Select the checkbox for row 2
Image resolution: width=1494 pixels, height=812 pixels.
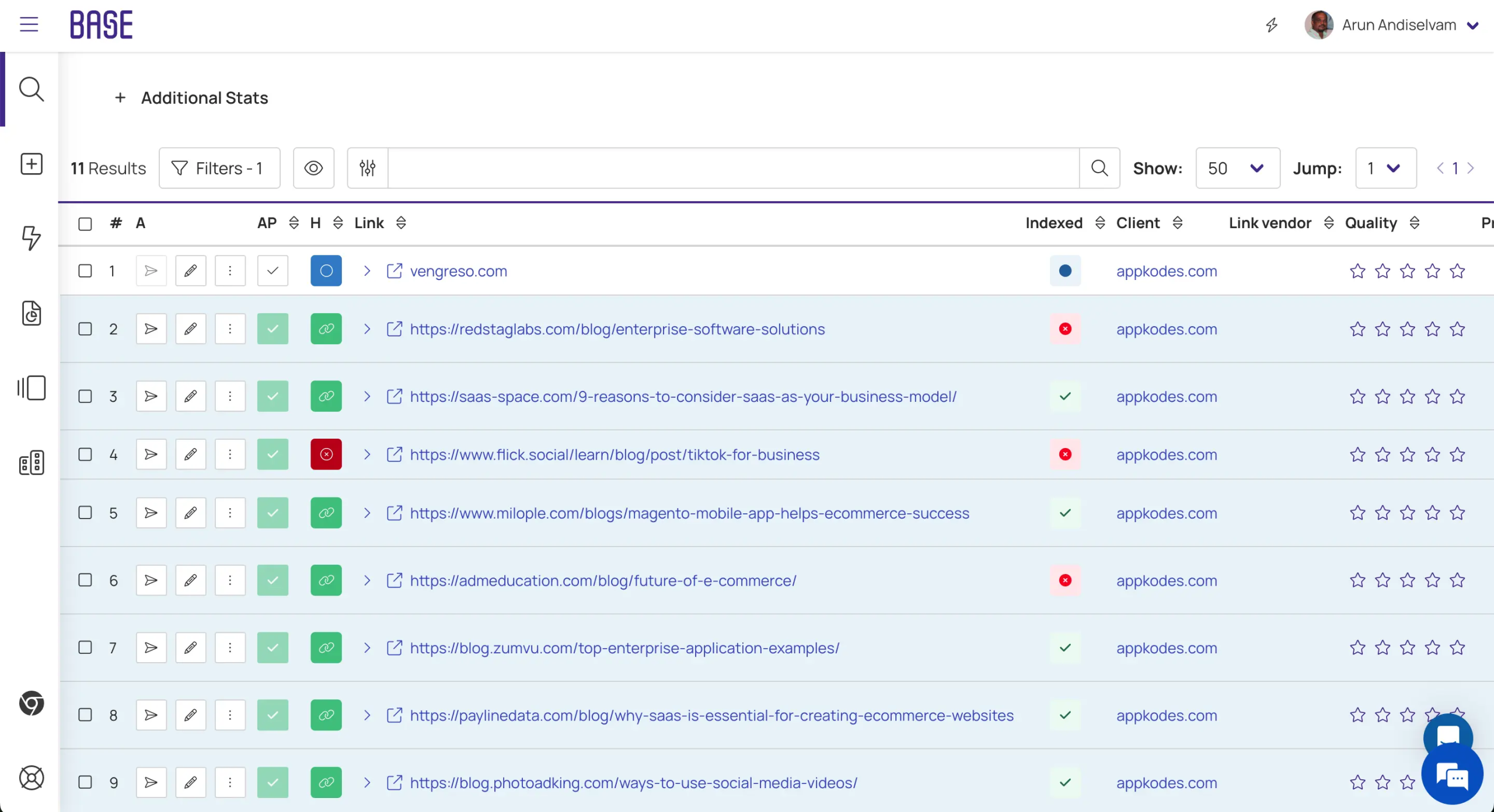coord(85,329)
